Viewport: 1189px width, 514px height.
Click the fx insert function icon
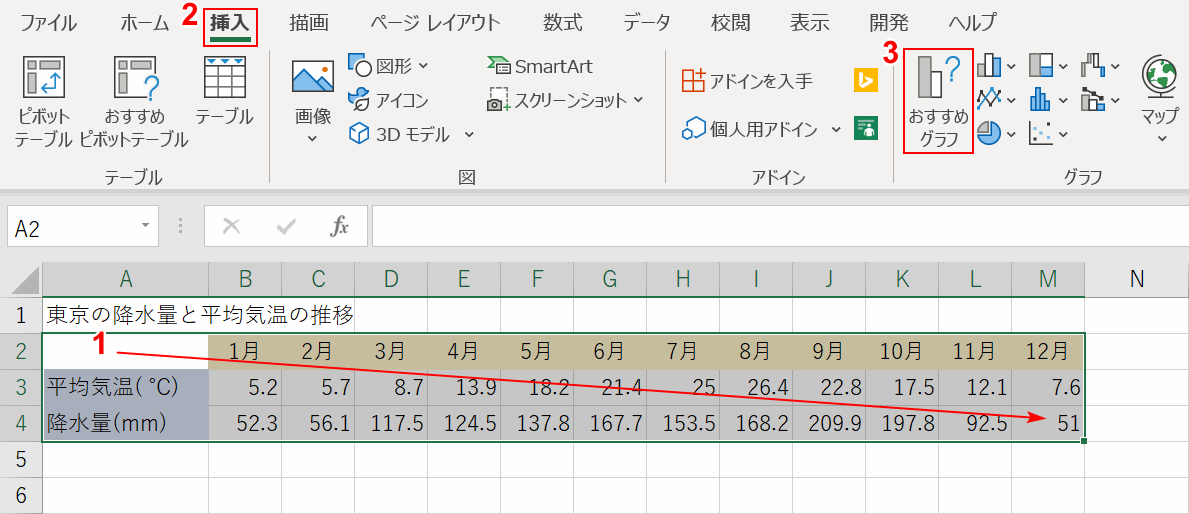pyautogui.click(x=340, y=226)
